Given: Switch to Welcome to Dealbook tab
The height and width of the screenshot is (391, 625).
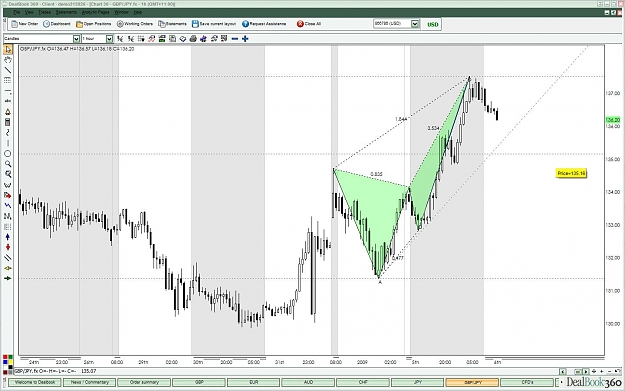Looking at the screenshot, I should coord(35,382).
